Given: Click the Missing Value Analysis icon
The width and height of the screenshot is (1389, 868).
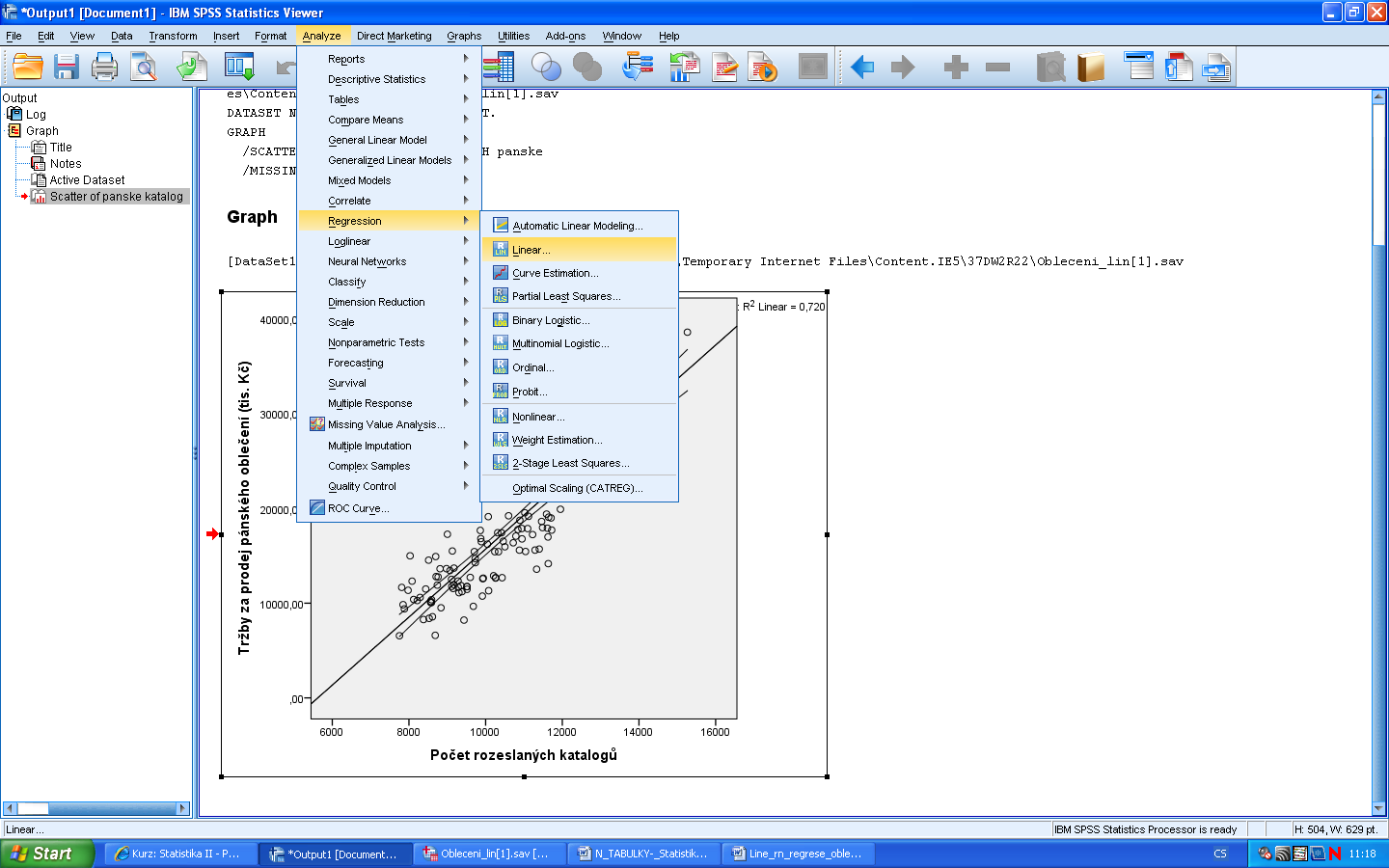Looking at the screenshot, I should (317, 423).
